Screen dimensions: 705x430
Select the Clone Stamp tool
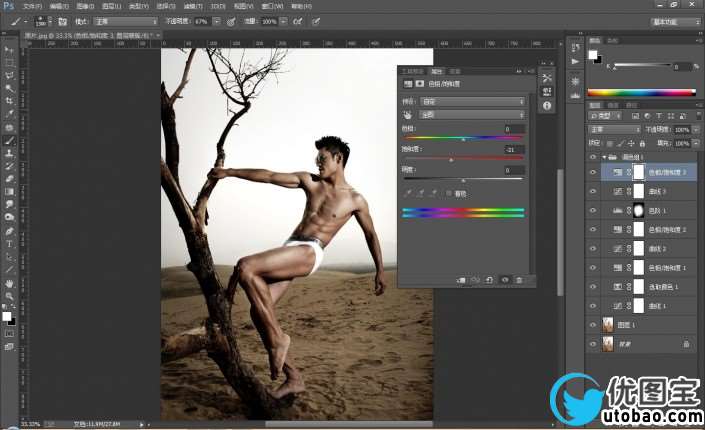9,153
